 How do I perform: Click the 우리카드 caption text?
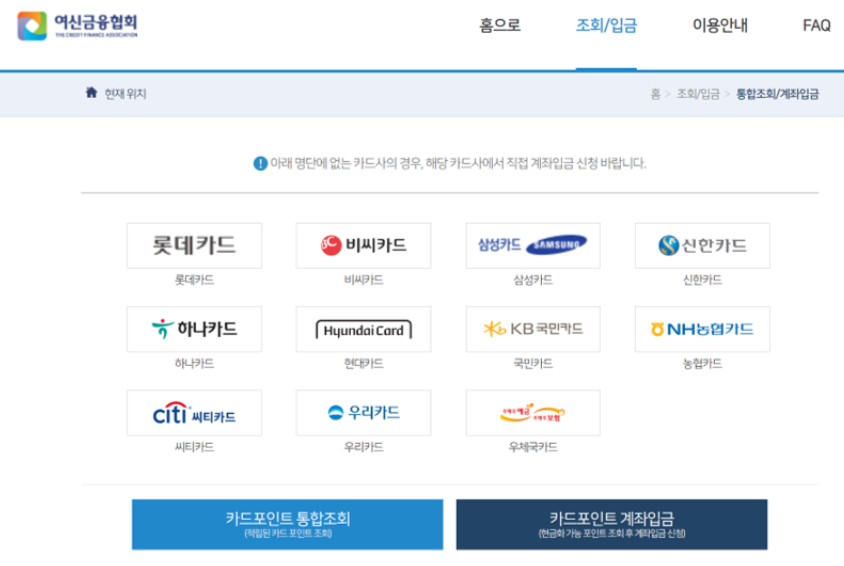point(363,447)
